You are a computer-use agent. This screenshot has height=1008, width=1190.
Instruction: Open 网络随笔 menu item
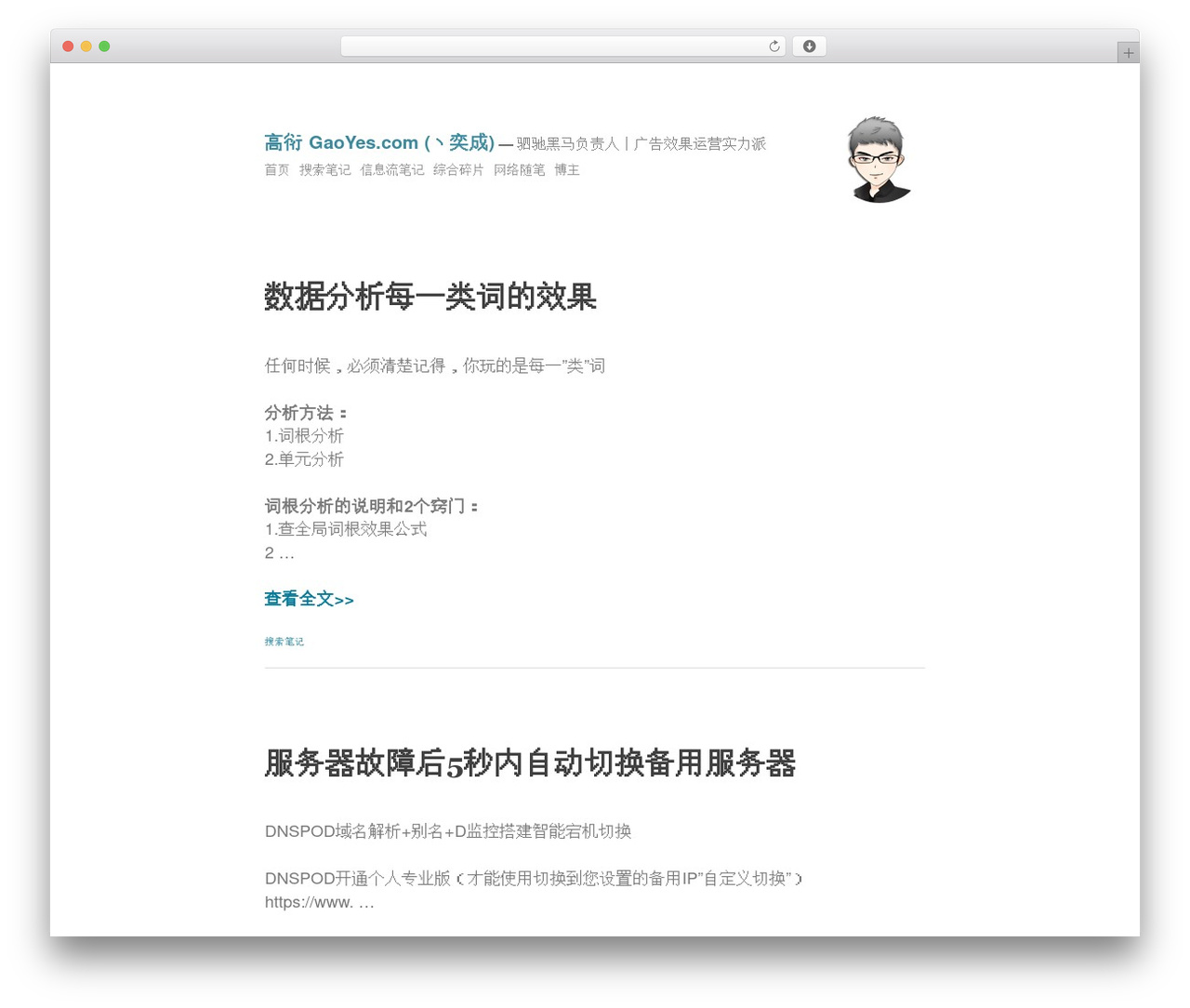click(x=520, y=170)
